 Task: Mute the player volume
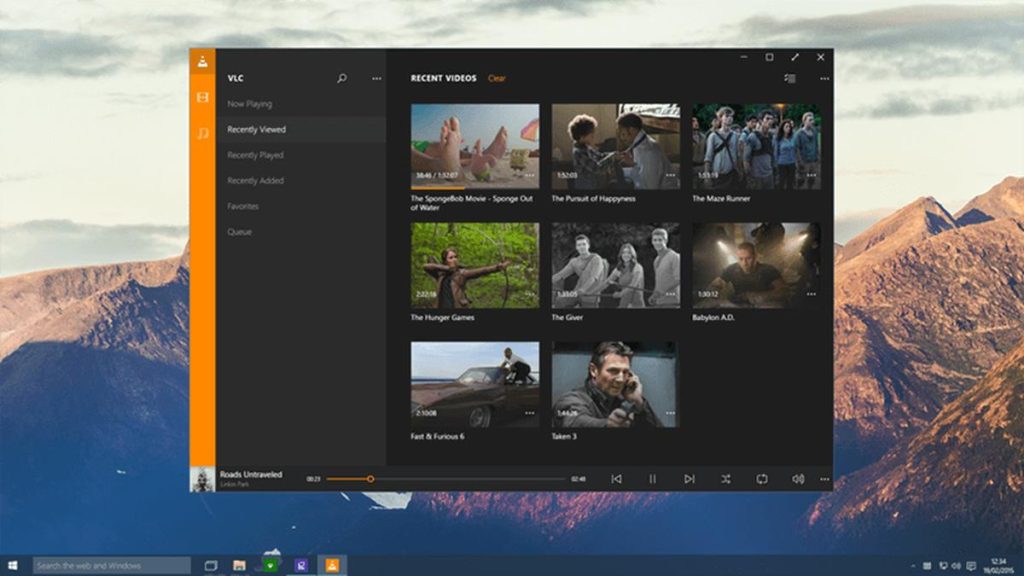coord(798,479)
